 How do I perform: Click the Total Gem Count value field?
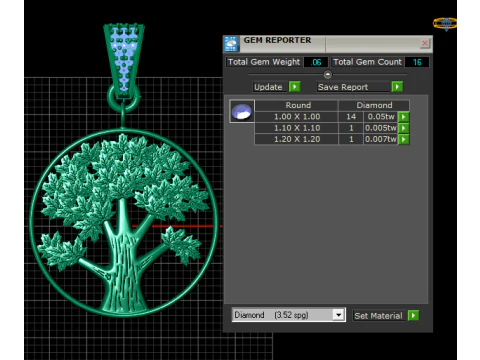417,62
